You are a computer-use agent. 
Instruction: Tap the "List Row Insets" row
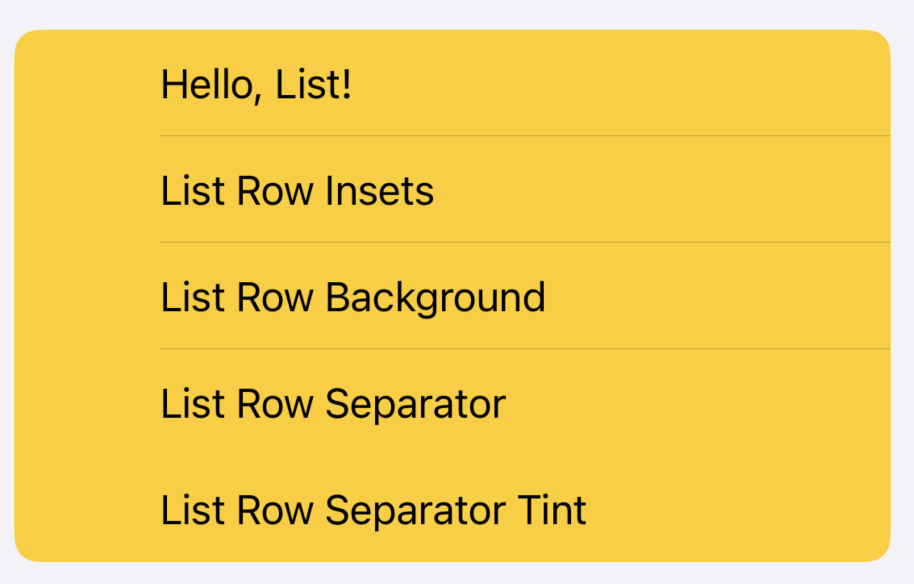tap(452, 190)
